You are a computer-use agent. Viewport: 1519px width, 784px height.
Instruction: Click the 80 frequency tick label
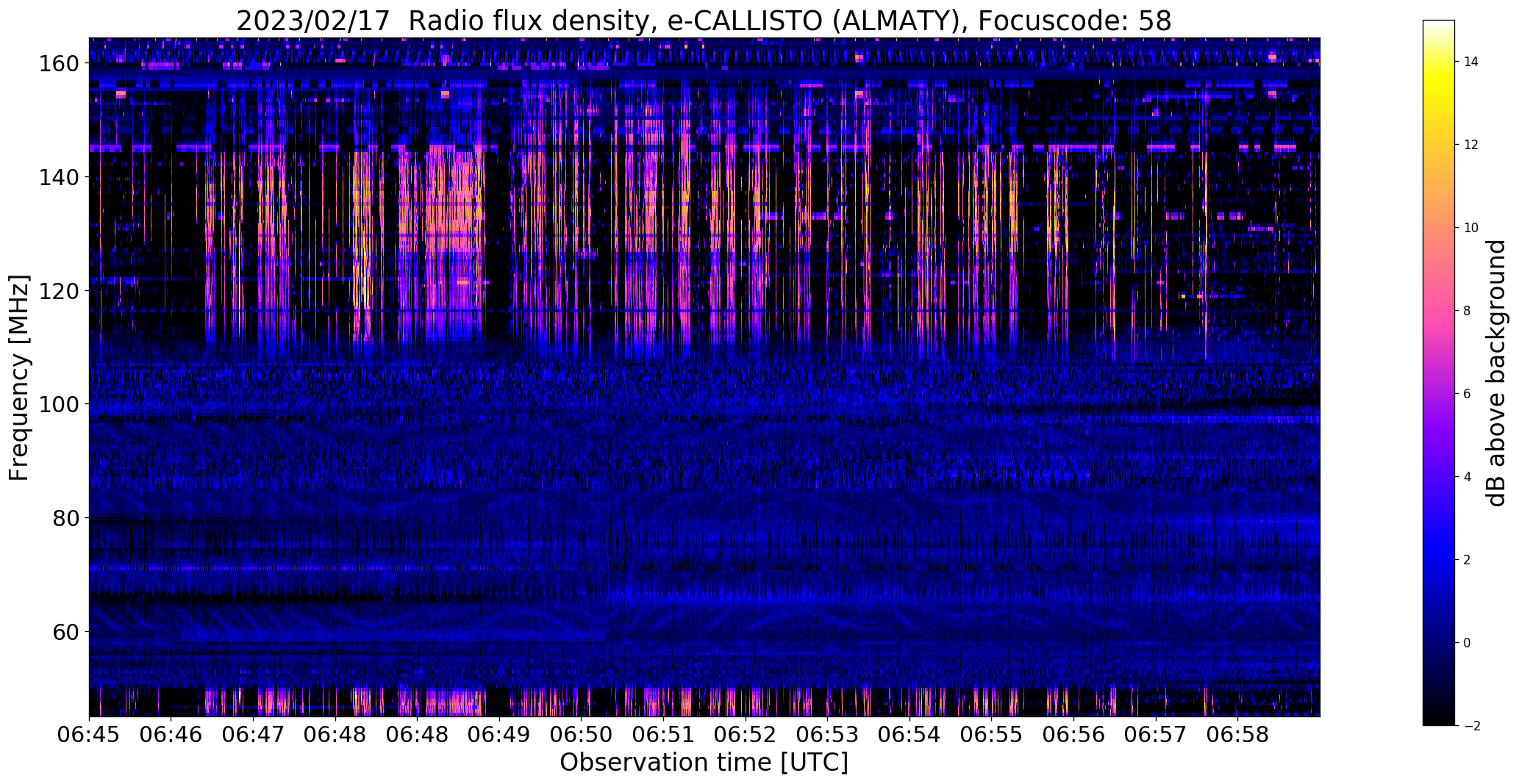(x=64, y=518)
